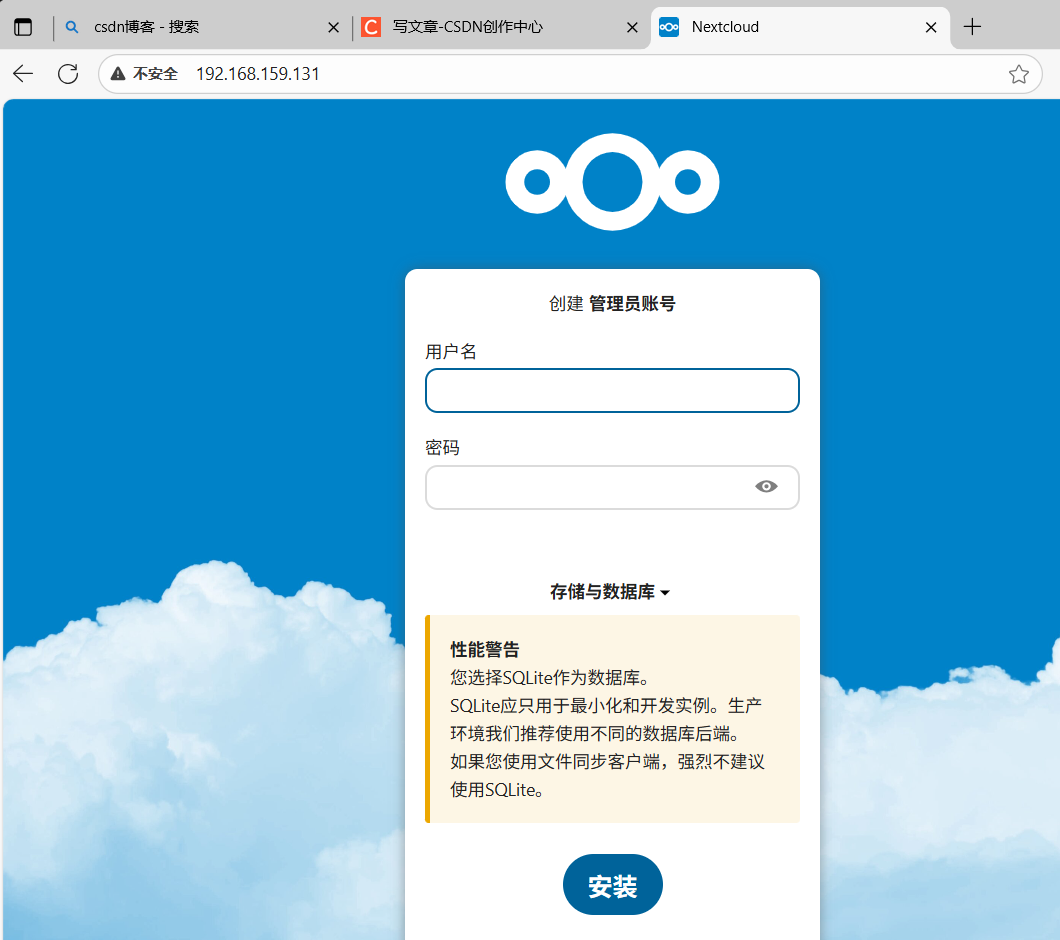Open a new browser tab
1060x940 pixels.
972,27
